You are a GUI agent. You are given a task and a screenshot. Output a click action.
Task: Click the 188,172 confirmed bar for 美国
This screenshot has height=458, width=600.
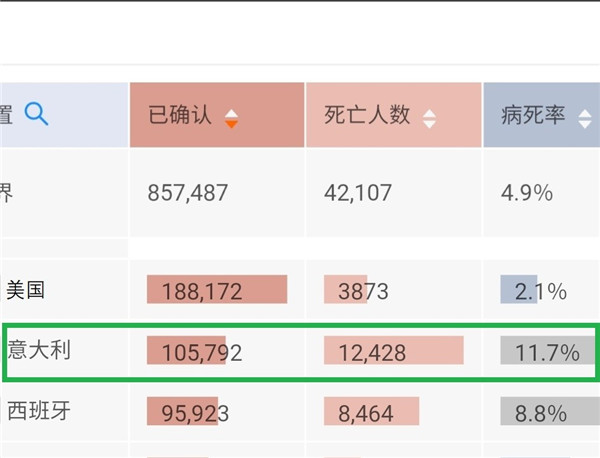(217, 289)
